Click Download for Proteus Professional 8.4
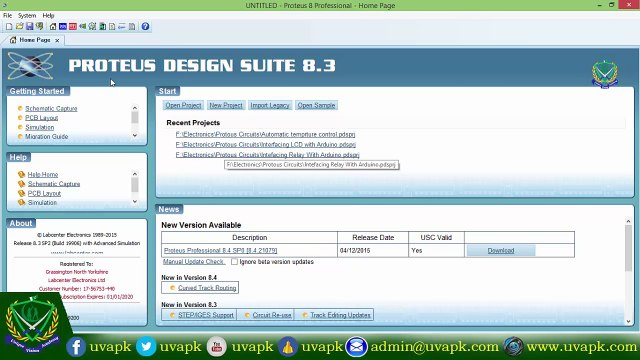Screen dimensions: 640x360 coord(501,251)
